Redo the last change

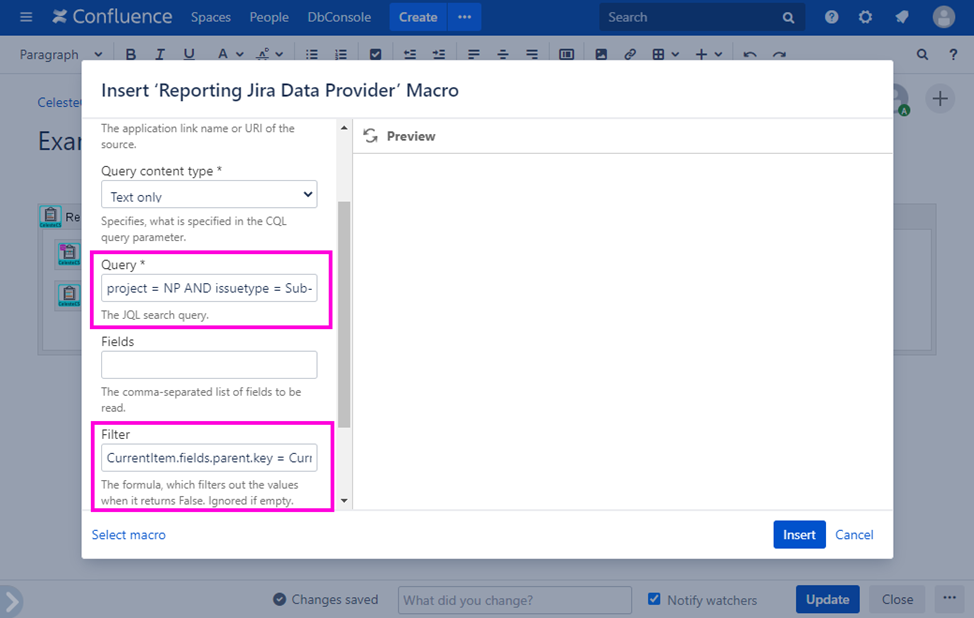(x=779, y=55)
